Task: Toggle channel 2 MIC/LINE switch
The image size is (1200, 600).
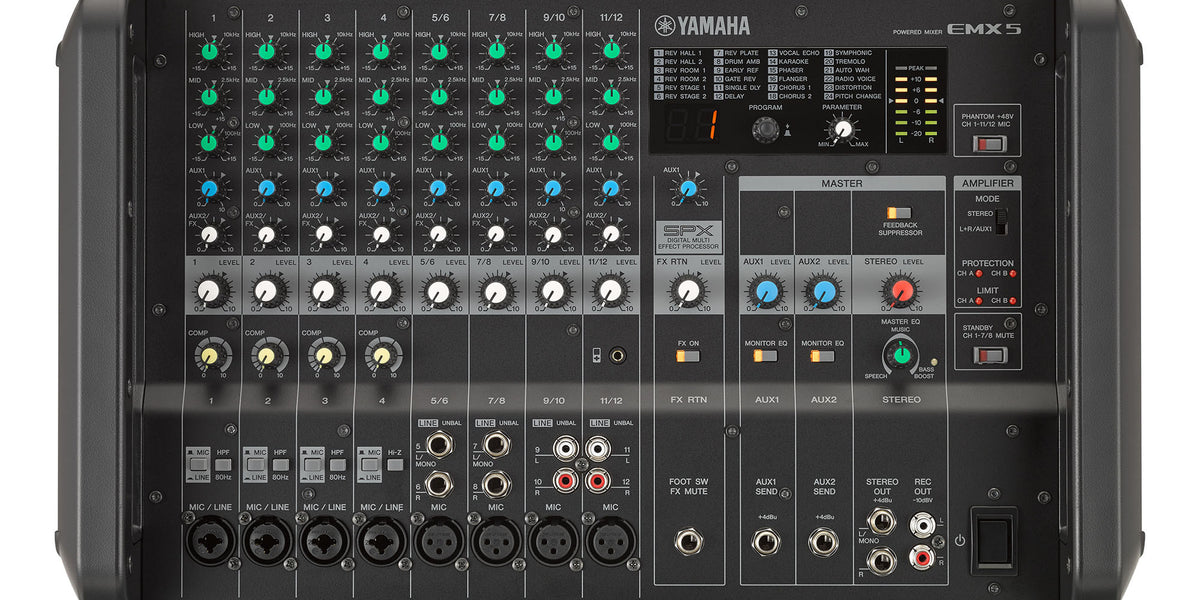Action: (256, 465)
